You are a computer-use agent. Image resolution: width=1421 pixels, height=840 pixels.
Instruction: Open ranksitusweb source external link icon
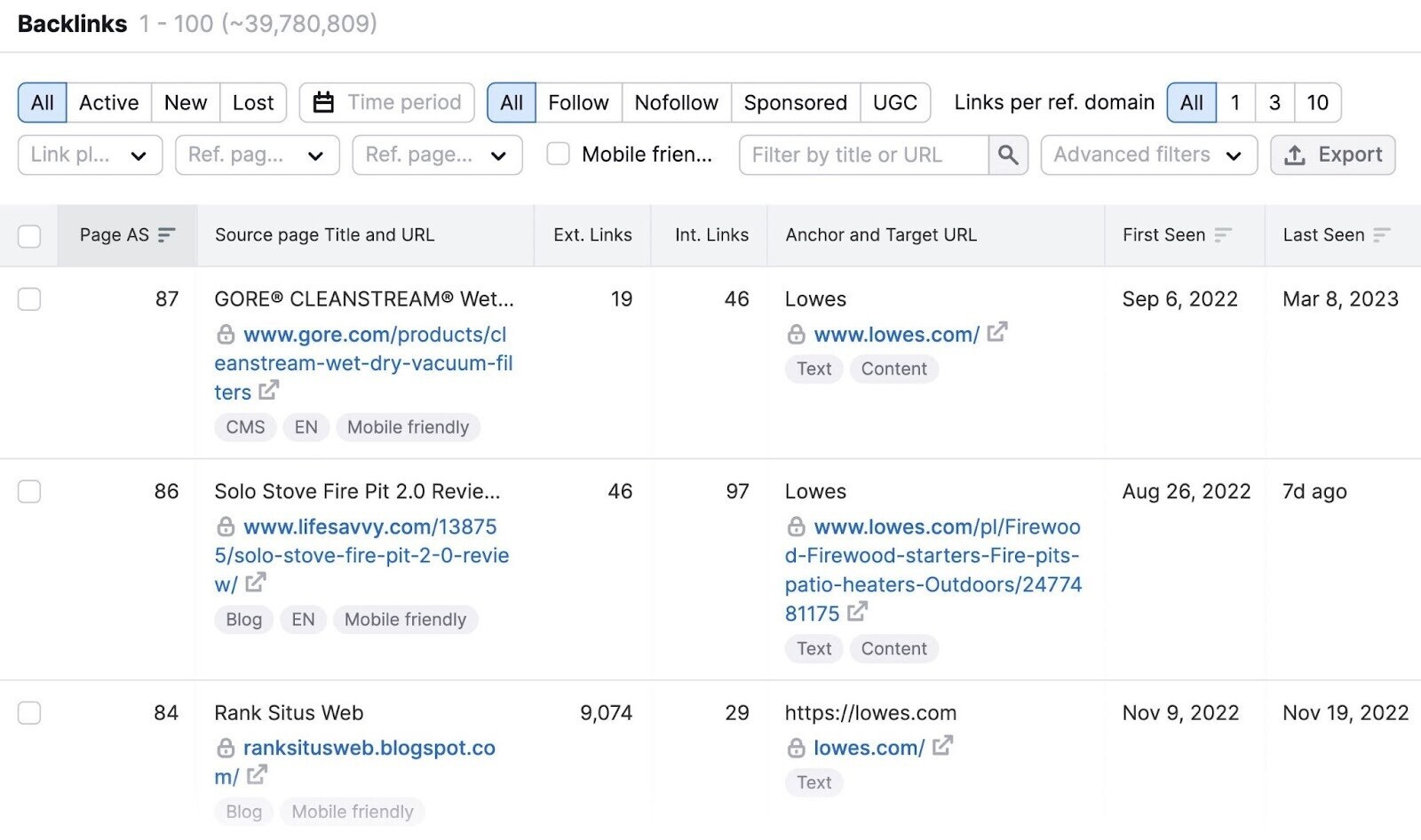pos(257,775)
